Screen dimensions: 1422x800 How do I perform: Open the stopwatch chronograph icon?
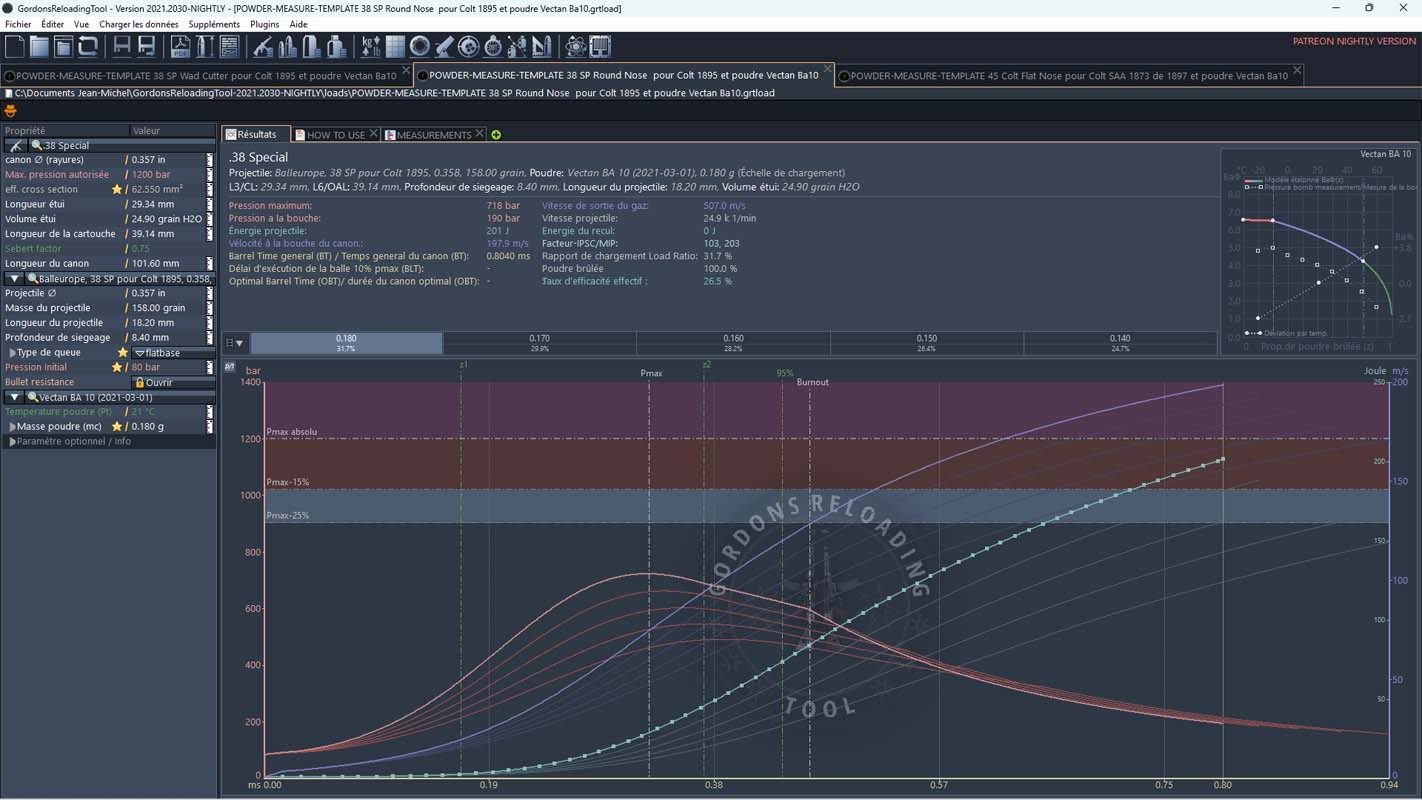[493, 46]
